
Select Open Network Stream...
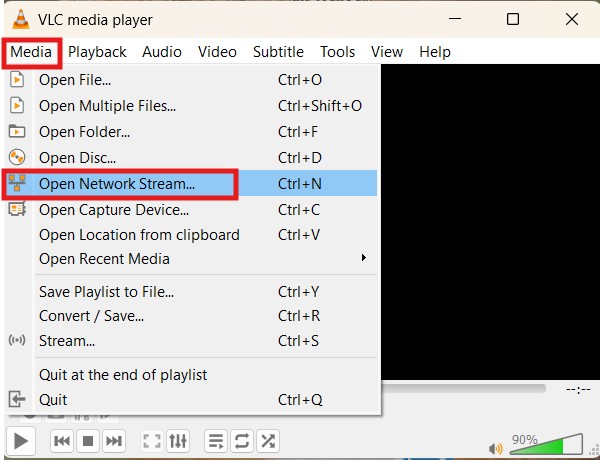tap(191, 183)
